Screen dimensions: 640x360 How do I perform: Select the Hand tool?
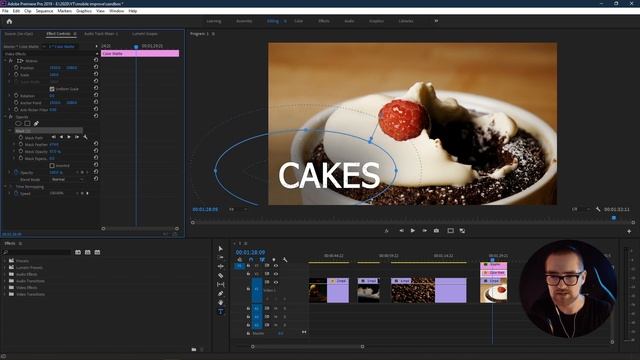point(220,302)
